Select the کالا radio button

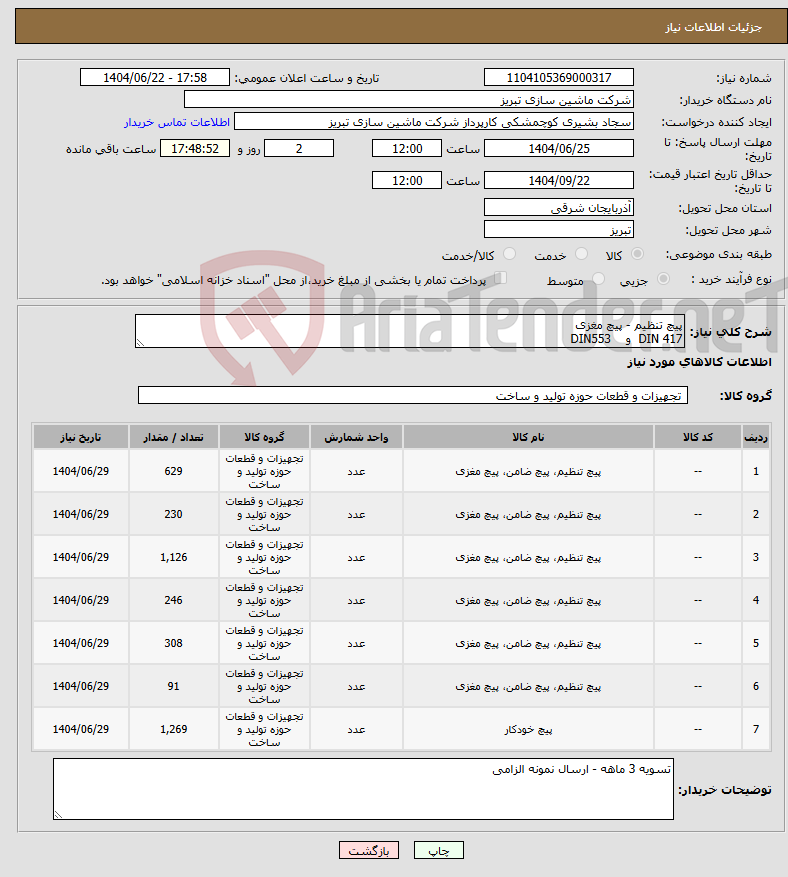click(637, 254)
